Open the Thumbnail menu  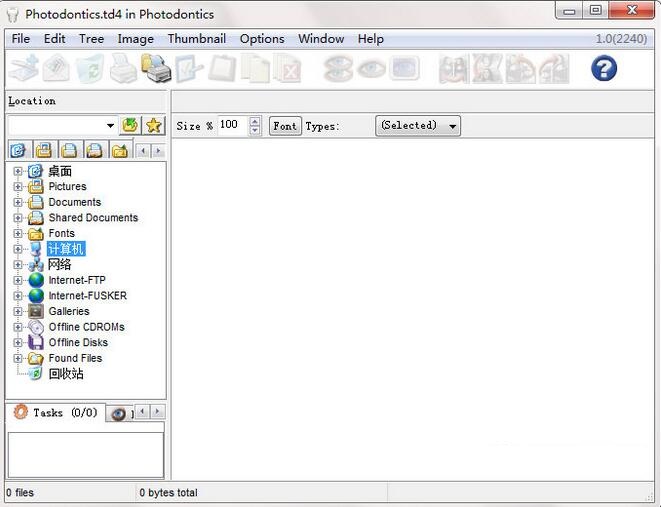[x=196, y=39]
